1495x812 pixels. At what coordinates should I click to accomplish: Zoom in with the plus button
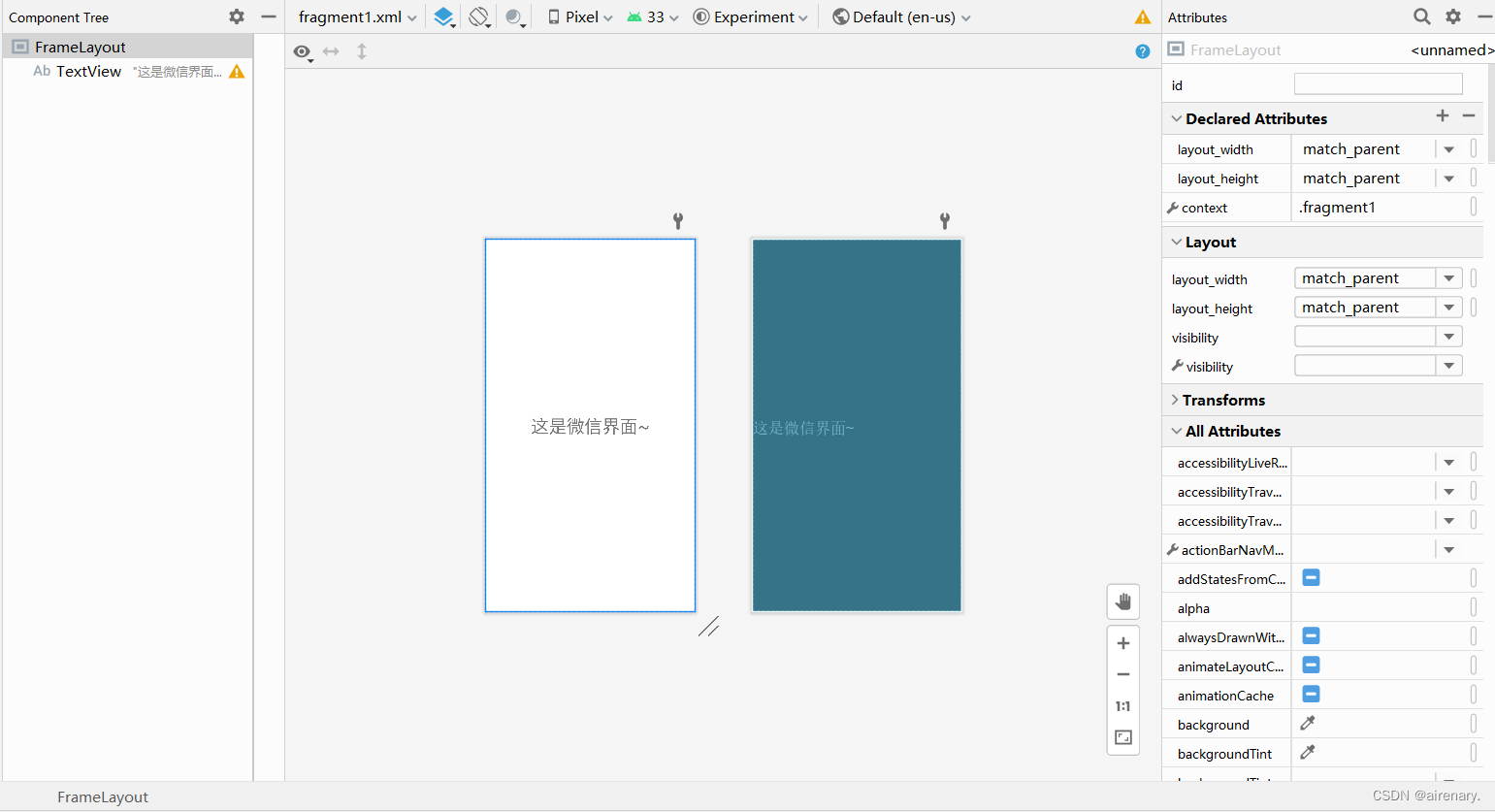[1123, 643]
